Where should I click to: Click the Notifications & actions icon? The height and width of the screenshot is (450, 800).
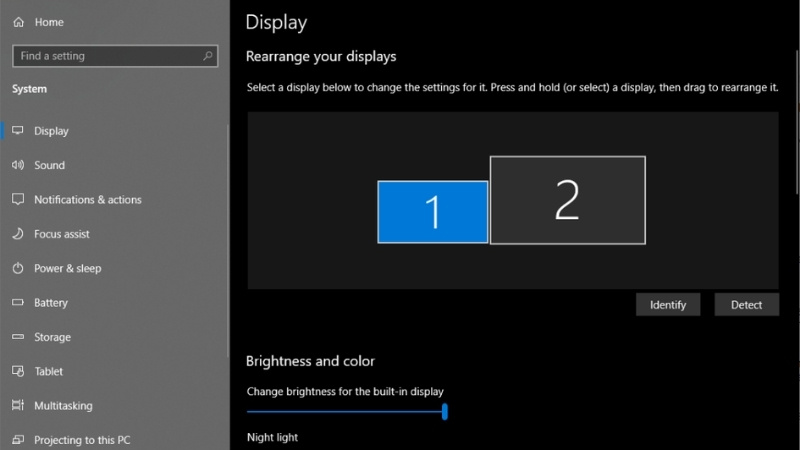18,199
